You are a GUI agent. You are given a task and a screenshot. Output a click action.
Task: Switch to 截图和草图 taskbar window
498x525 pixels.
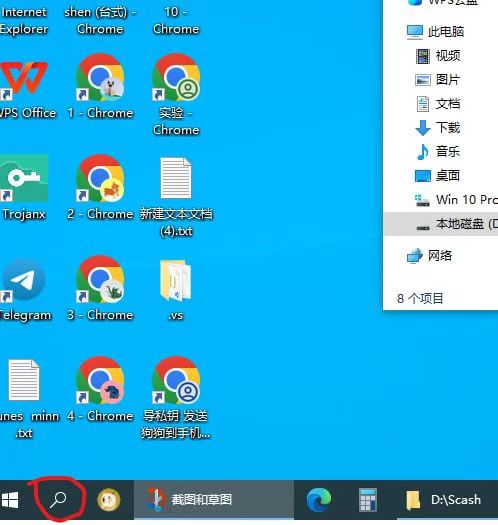(214, 500)
